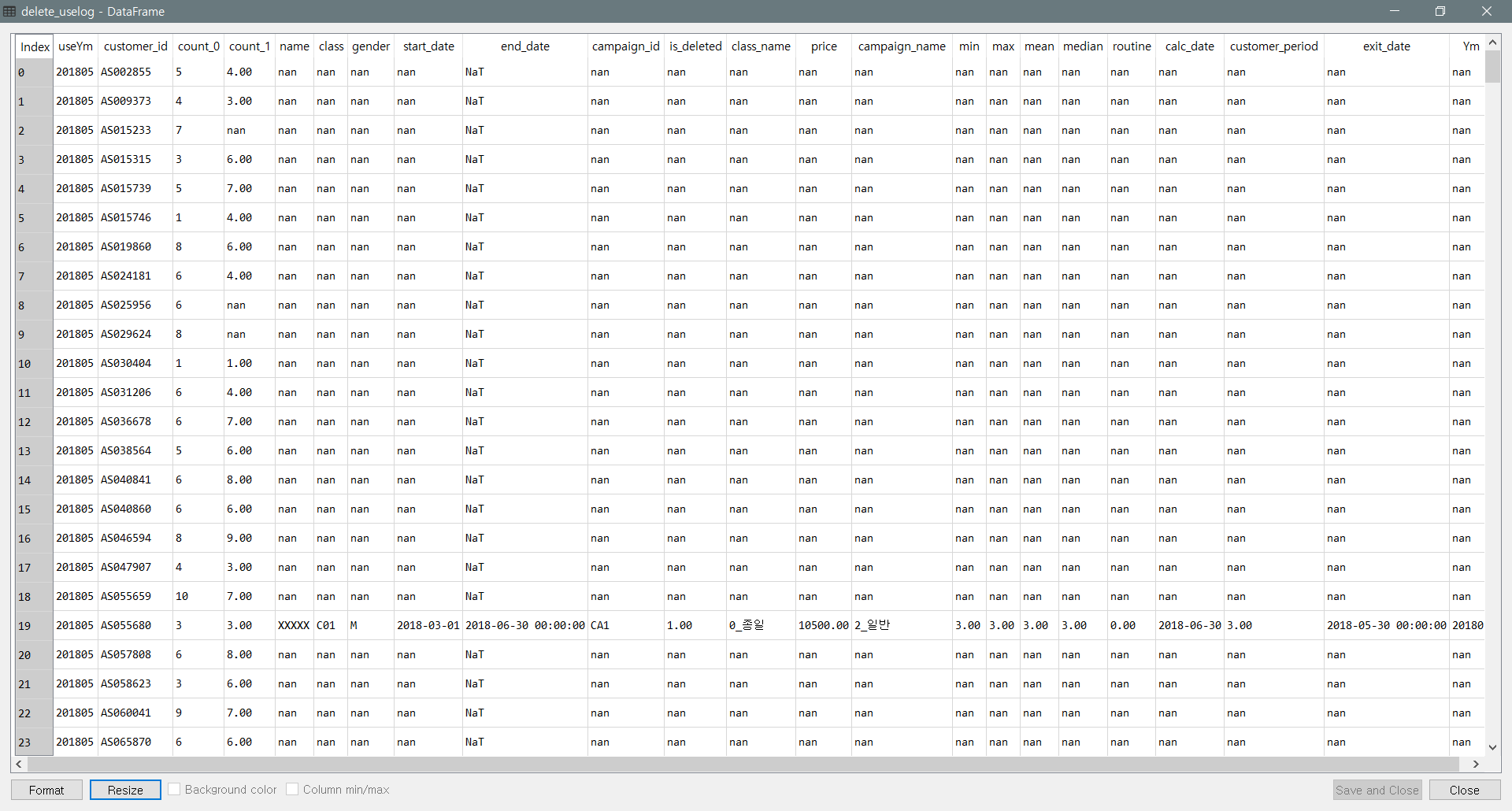Close the window with title bar X

tap(1487, 11)
